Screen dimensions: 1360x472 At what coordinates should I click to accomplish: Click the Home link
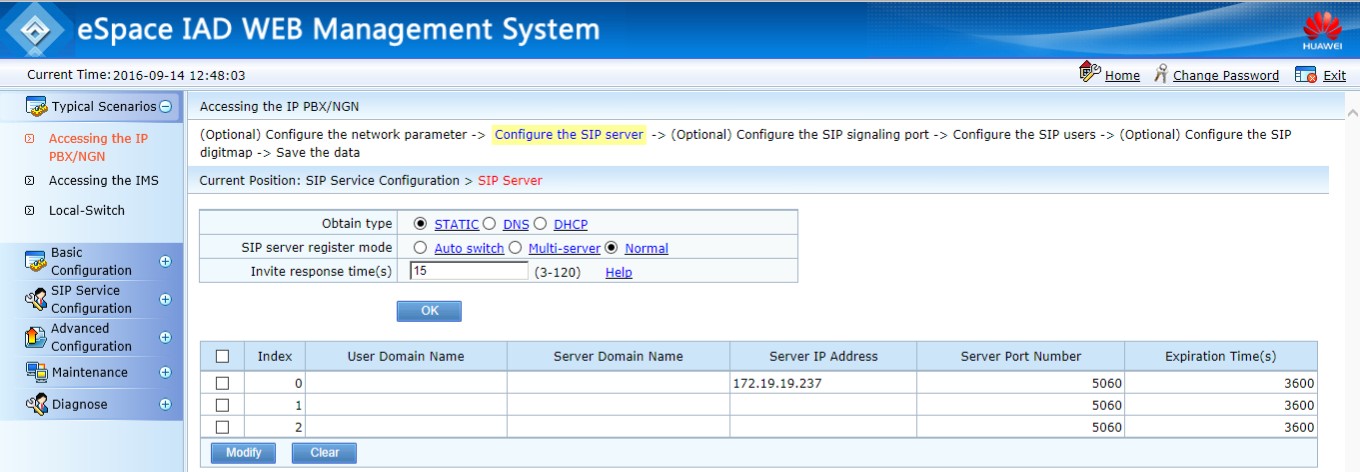click(1122, 75)
